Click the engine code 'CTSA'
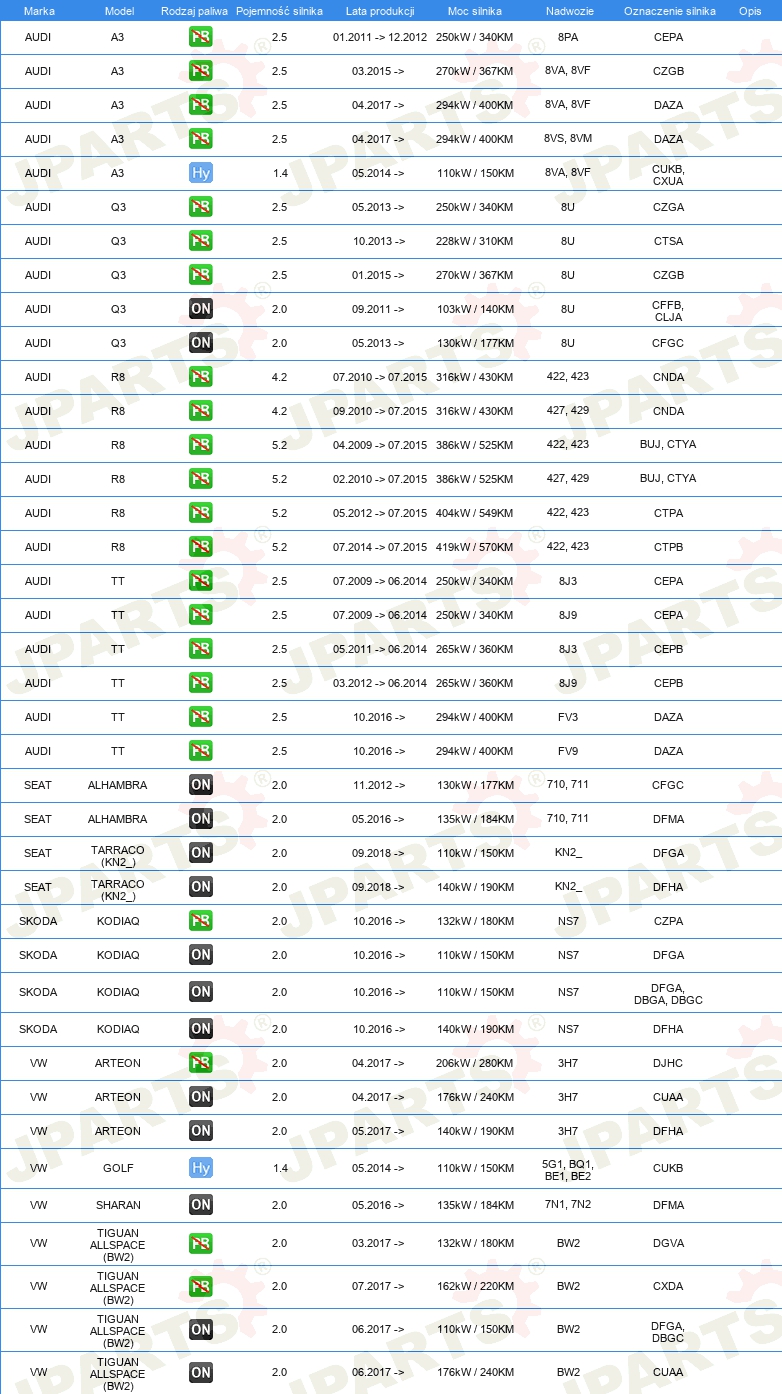Image resolution: width=782 pixels, height=1394 pixels. point(668,241)
